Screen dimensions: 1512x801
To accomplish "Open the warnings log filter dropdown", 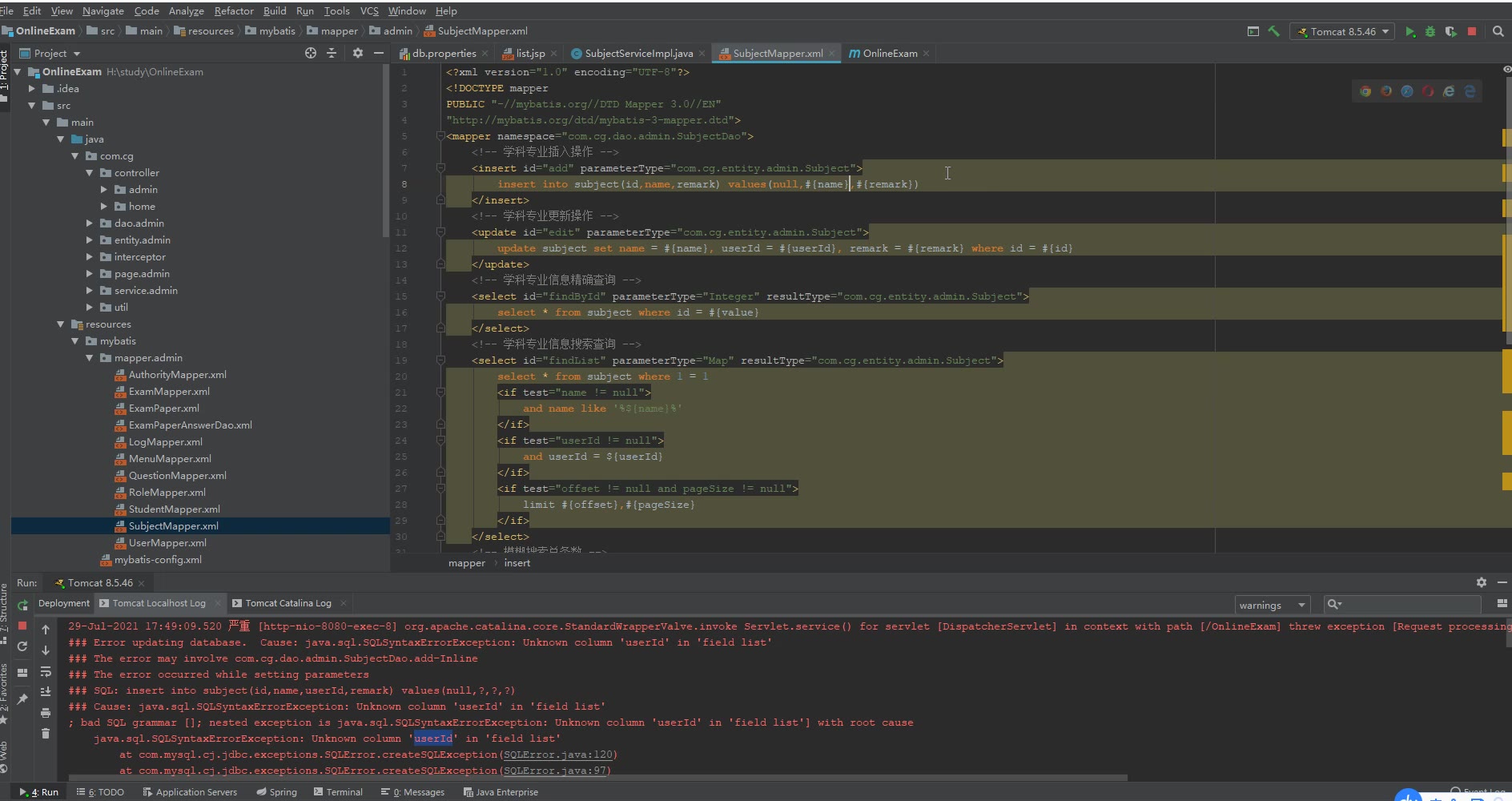I will 1271,605.
